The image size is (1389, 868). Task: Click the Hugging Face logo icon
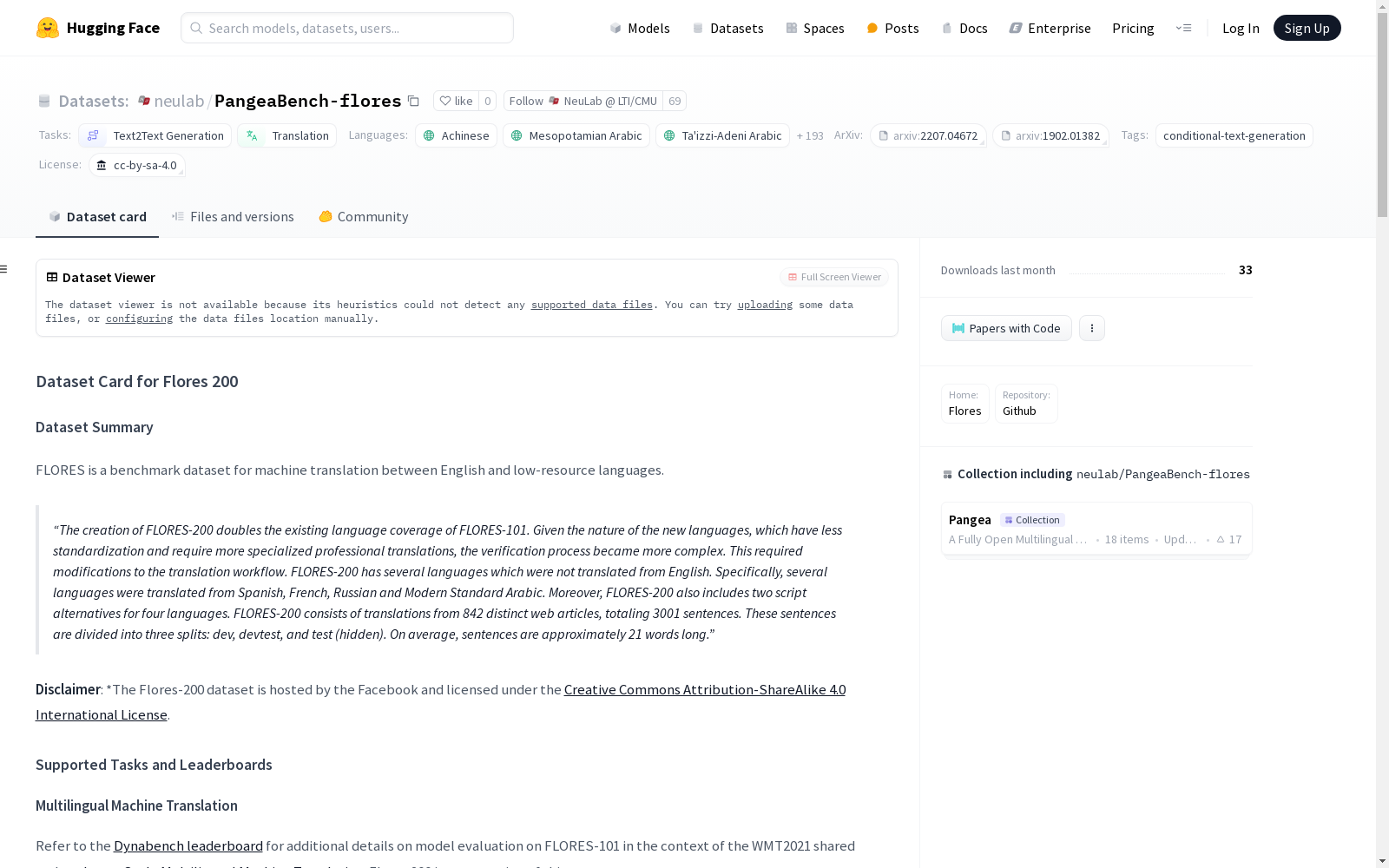48,28
